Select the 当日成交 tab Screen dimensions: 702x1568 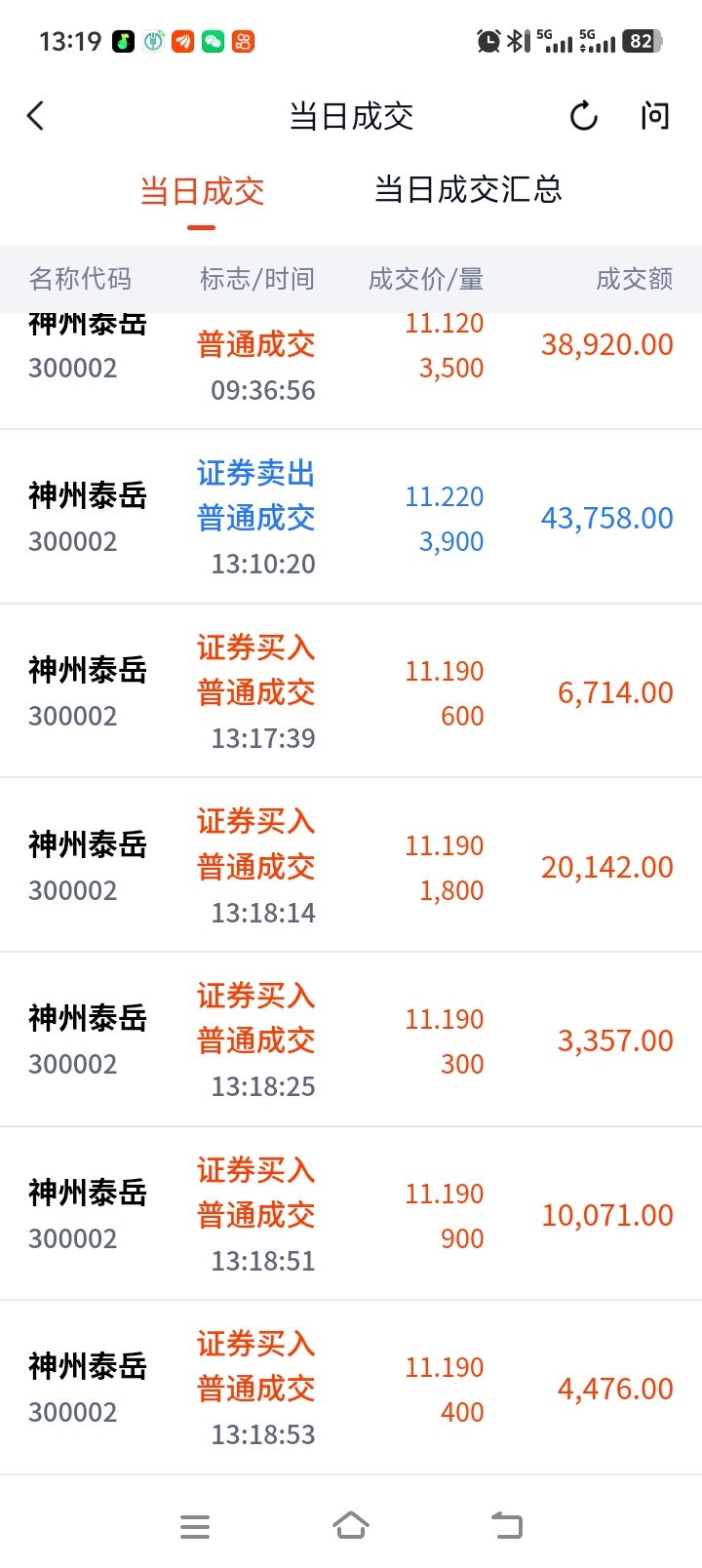pyautogui.click(x=202, y=191)
